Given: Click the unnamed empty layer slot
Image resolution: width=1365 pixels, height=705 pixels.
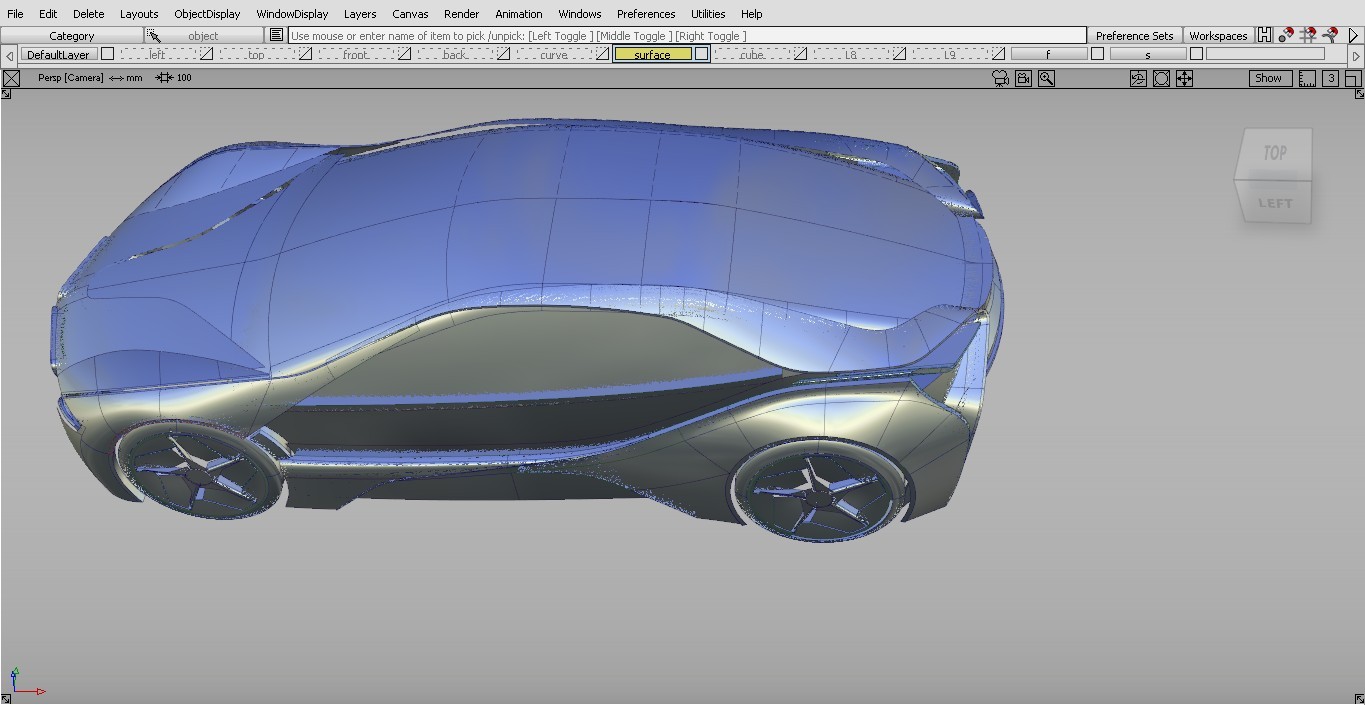Looking at the screenshot, I should 1265,54.
